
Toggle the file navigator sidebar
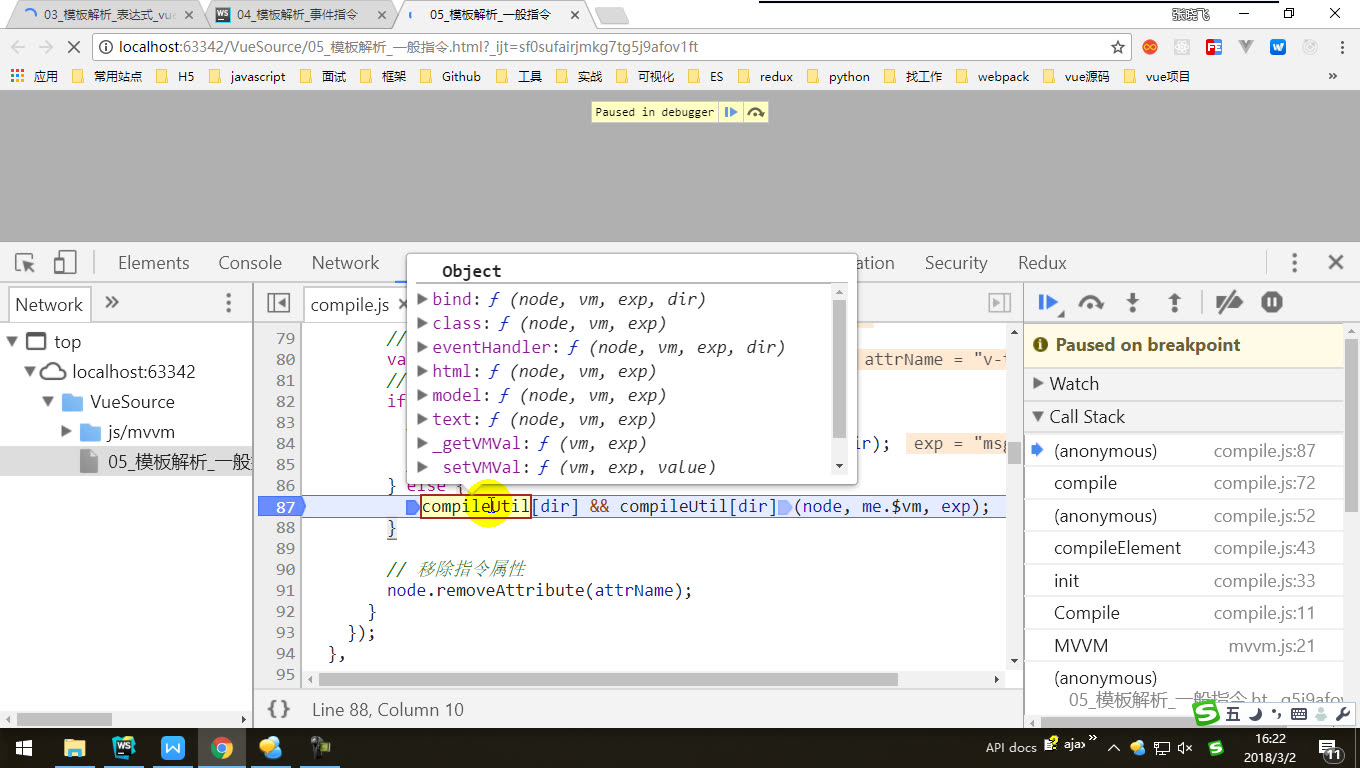(x=279, y=303)
